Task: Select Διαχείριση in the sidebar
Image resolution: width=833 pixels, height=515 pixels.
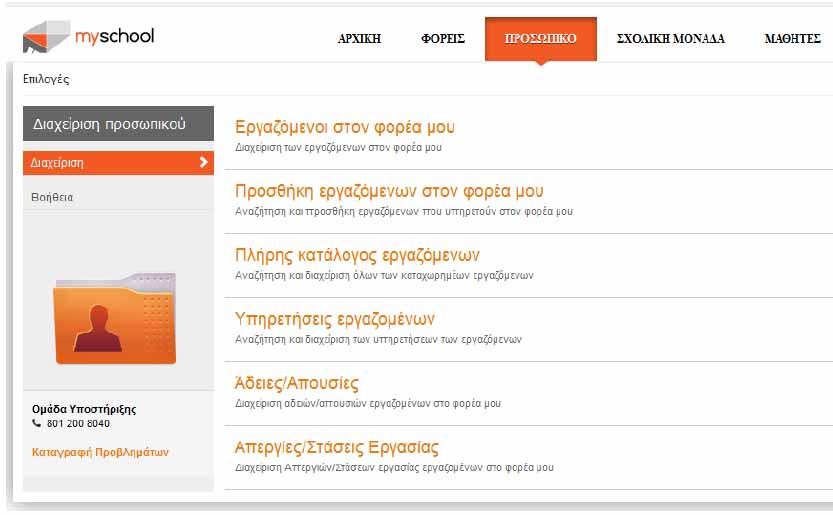Action: click(58, 163)
